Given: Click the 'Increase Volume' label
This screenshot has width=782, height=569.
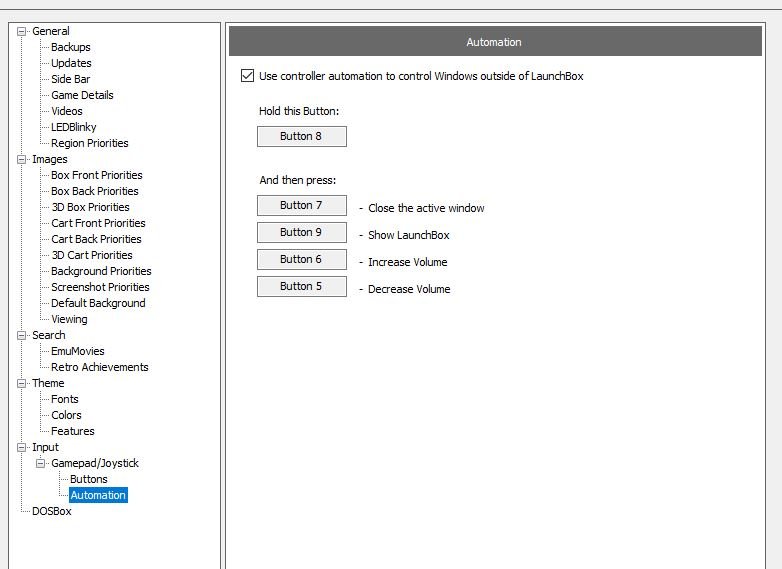Looking at the screenshot, I should (x=407, y=262).
